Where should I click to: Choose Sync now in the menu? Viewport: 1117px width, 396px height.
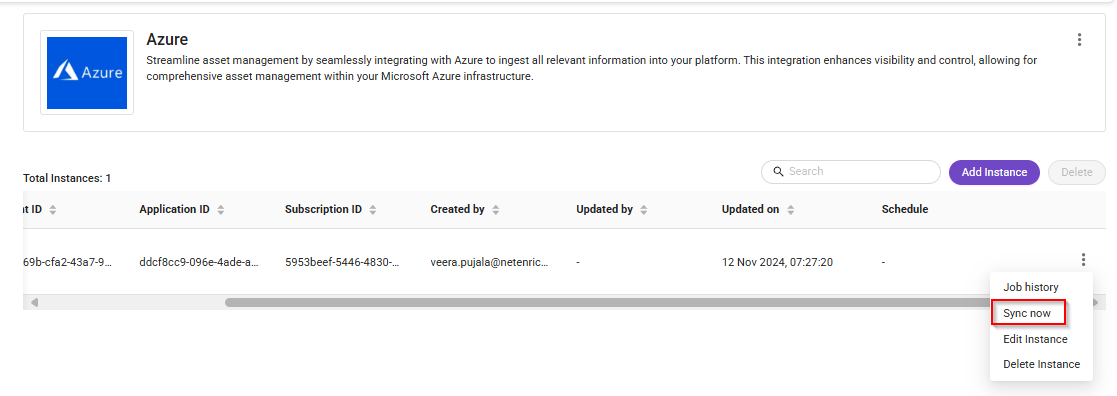[x=1027, y=313]
